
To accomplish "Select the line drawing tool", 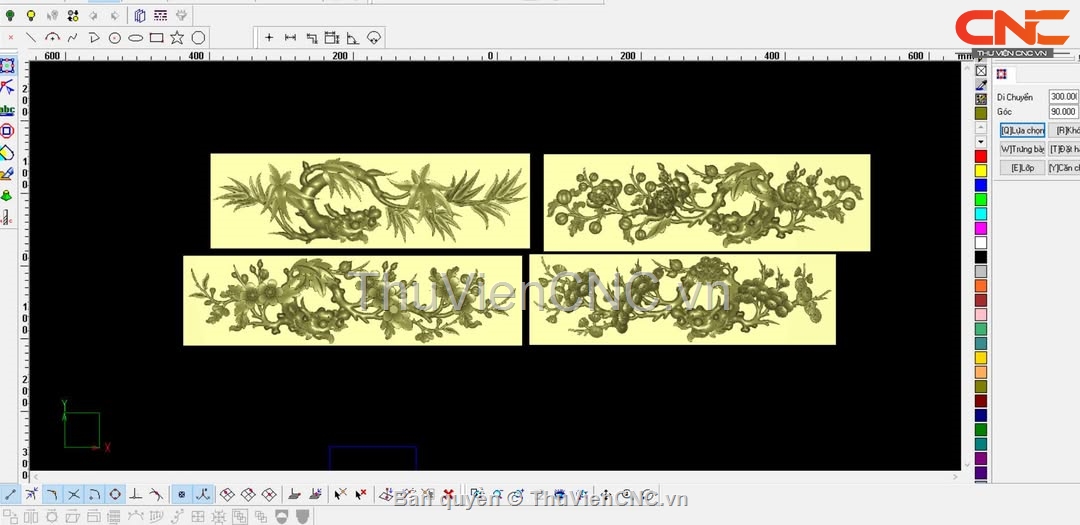I will coord(31,38).
